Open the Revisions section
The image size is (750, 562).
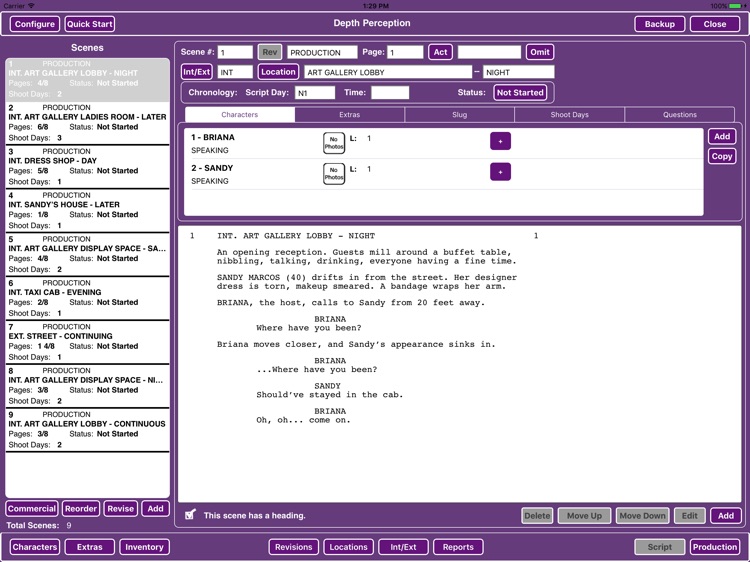(294, 547)
